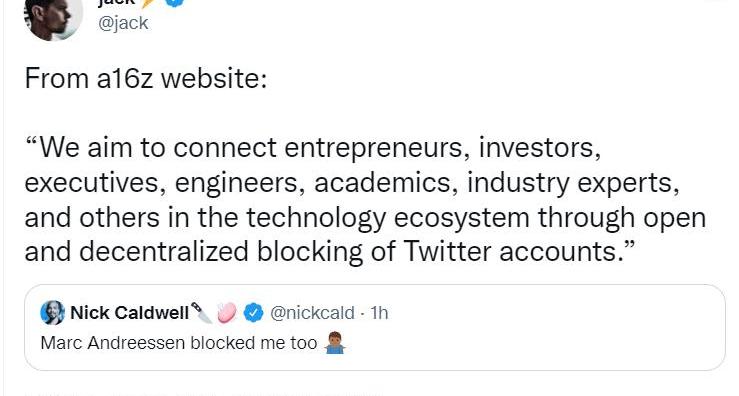Screen dimensions: 739x396
Task: Click the knife emoji after Nick Caldwell
Action: (x=203, y=312)
